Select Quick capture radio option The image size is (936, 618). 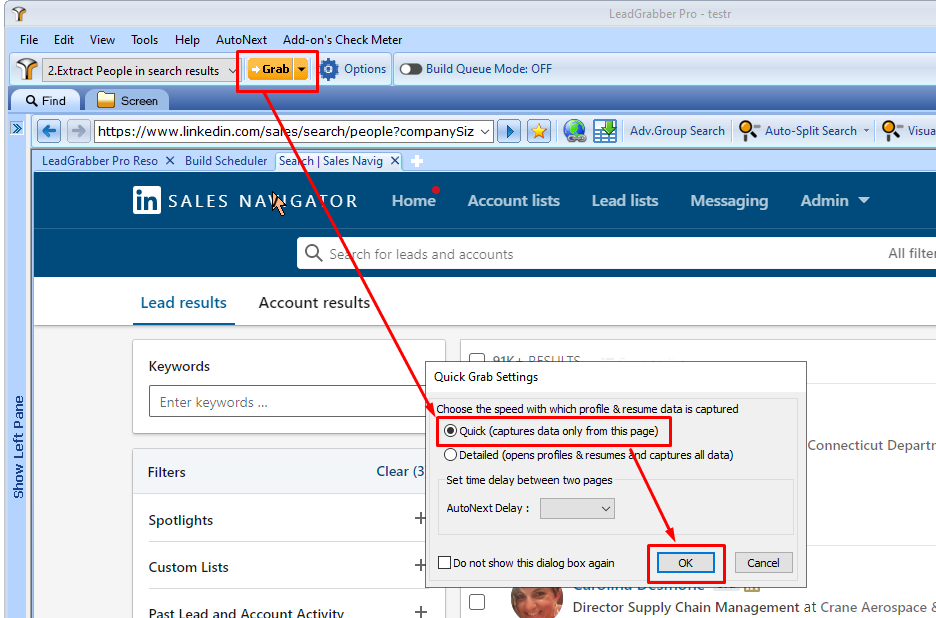451,431
